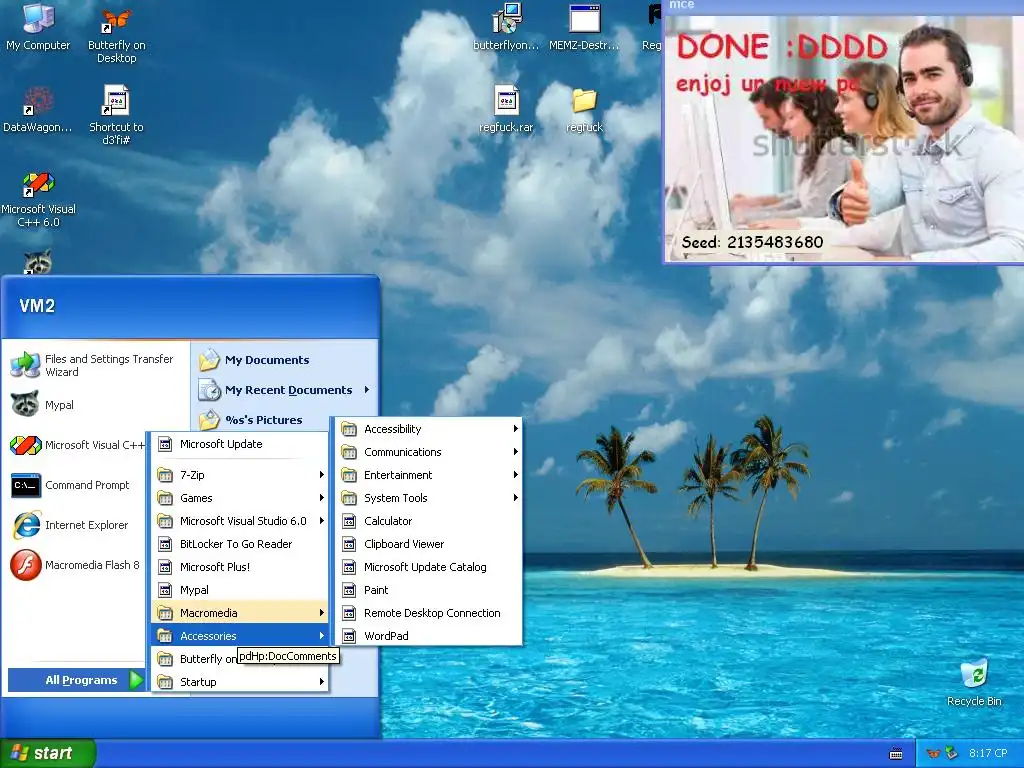This screenshot has width=1024, height=768.
Task: Open Microsoft Update from programs list
Action: pos(240,444)
